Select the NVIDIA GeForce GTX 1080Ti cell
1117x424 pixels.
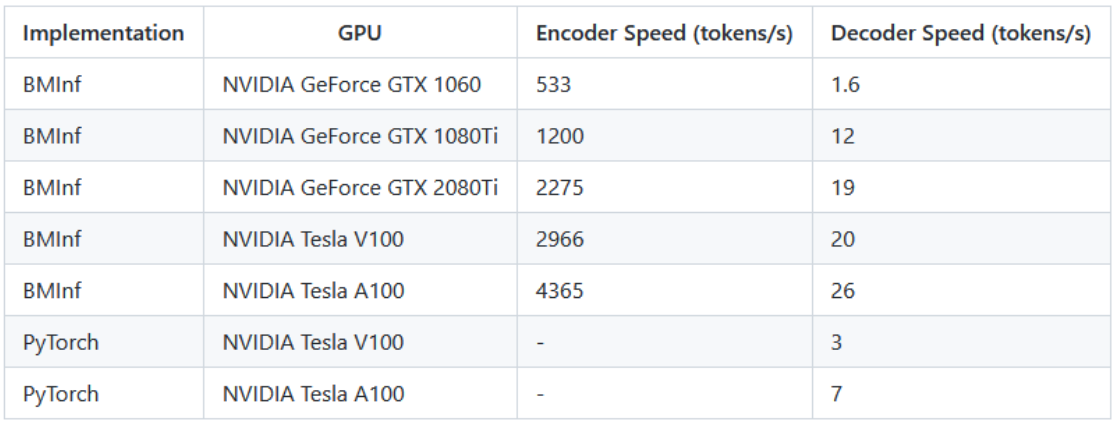pyautogui.click(x=360, y=135)
